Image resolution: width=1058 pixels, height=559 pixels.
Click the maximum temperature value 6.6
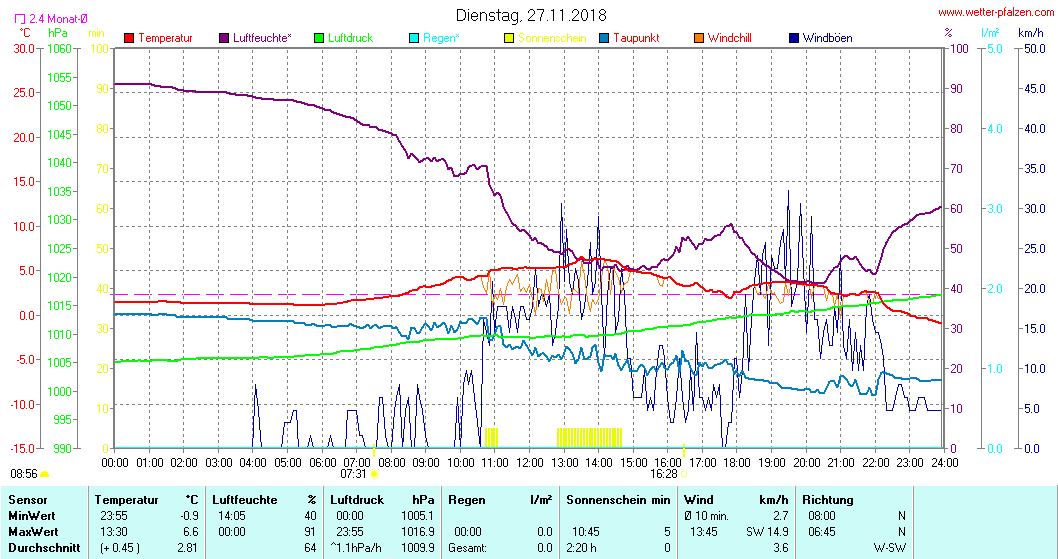tap(191, 532)
